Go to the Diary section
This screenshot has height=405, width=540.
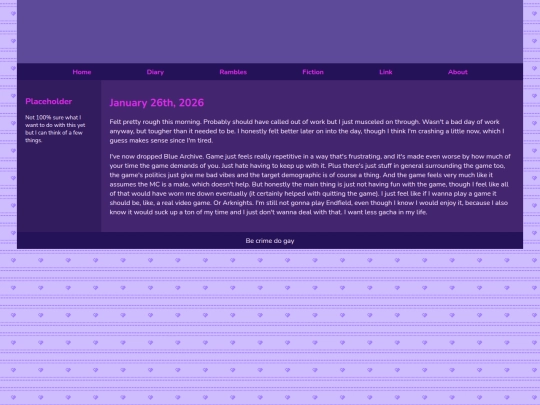tap(155, 72)
